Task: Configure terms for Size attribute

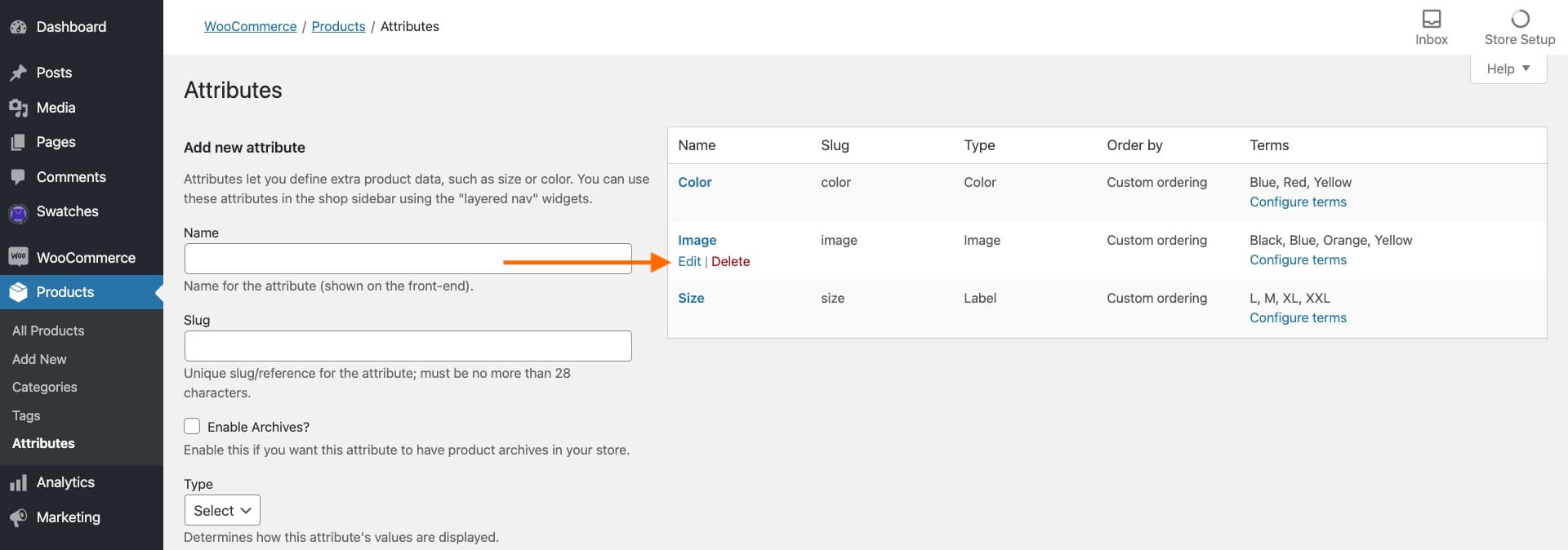Action: click(1298, 317)
